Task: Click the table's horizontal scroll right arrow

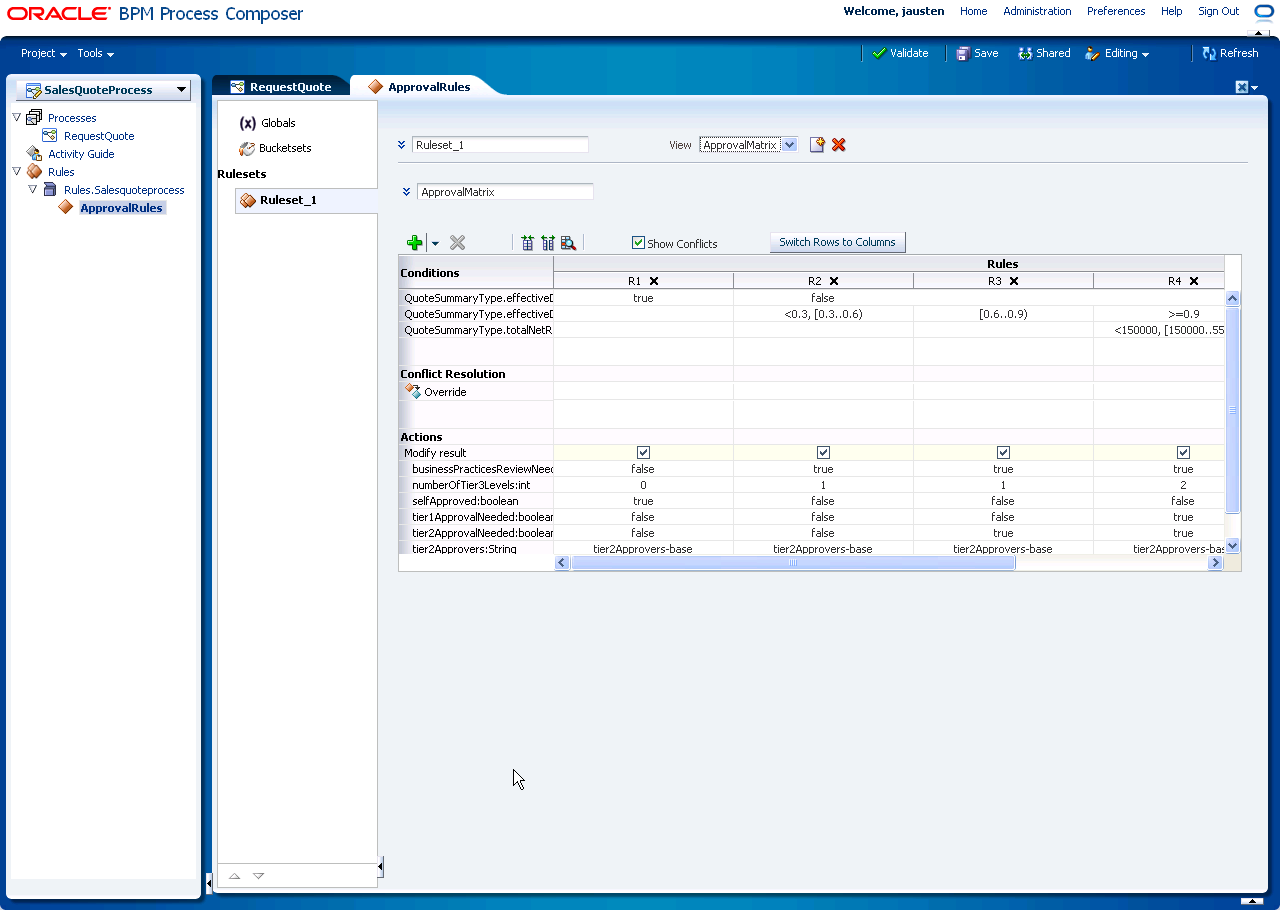Action: (1215, 563)
